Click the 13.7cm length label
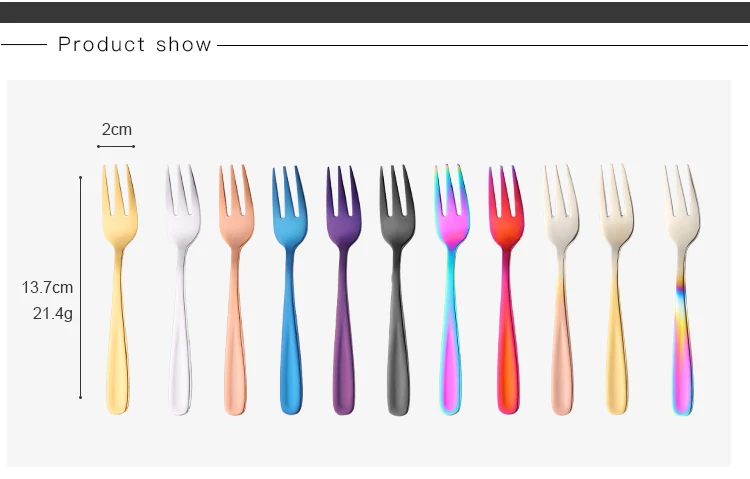 [47, 288]
